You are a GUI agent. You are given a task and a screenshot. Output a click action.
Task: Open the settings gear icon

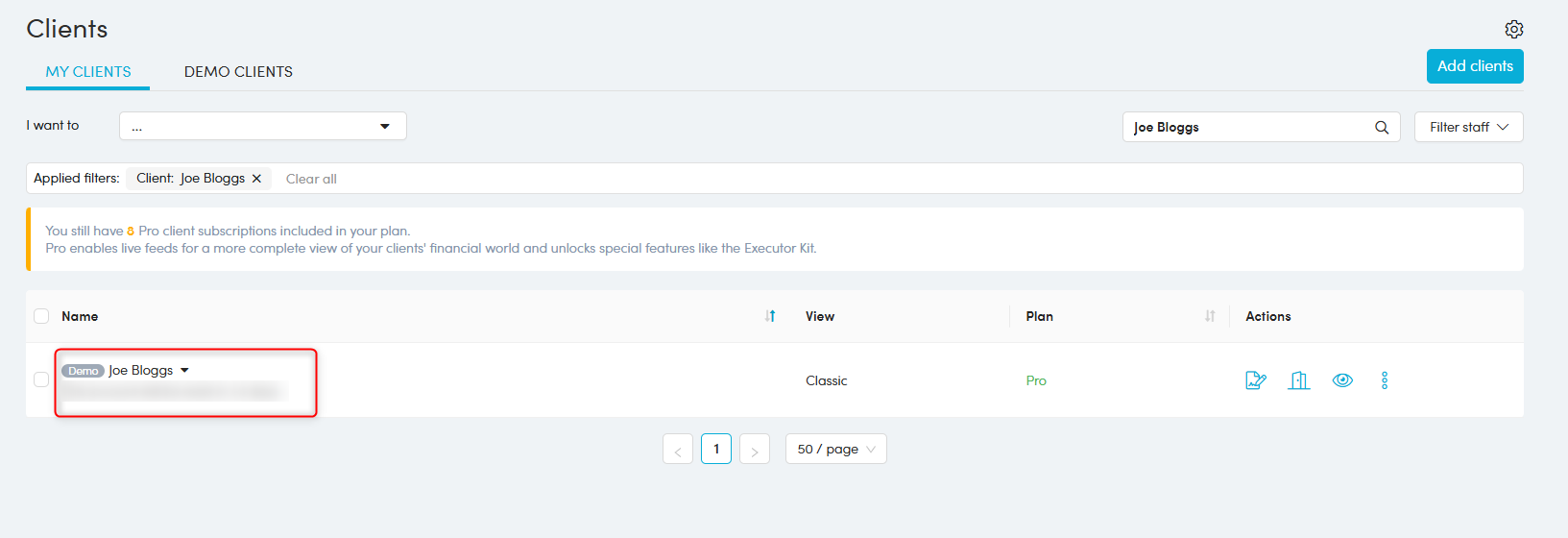coord(1513,29)
